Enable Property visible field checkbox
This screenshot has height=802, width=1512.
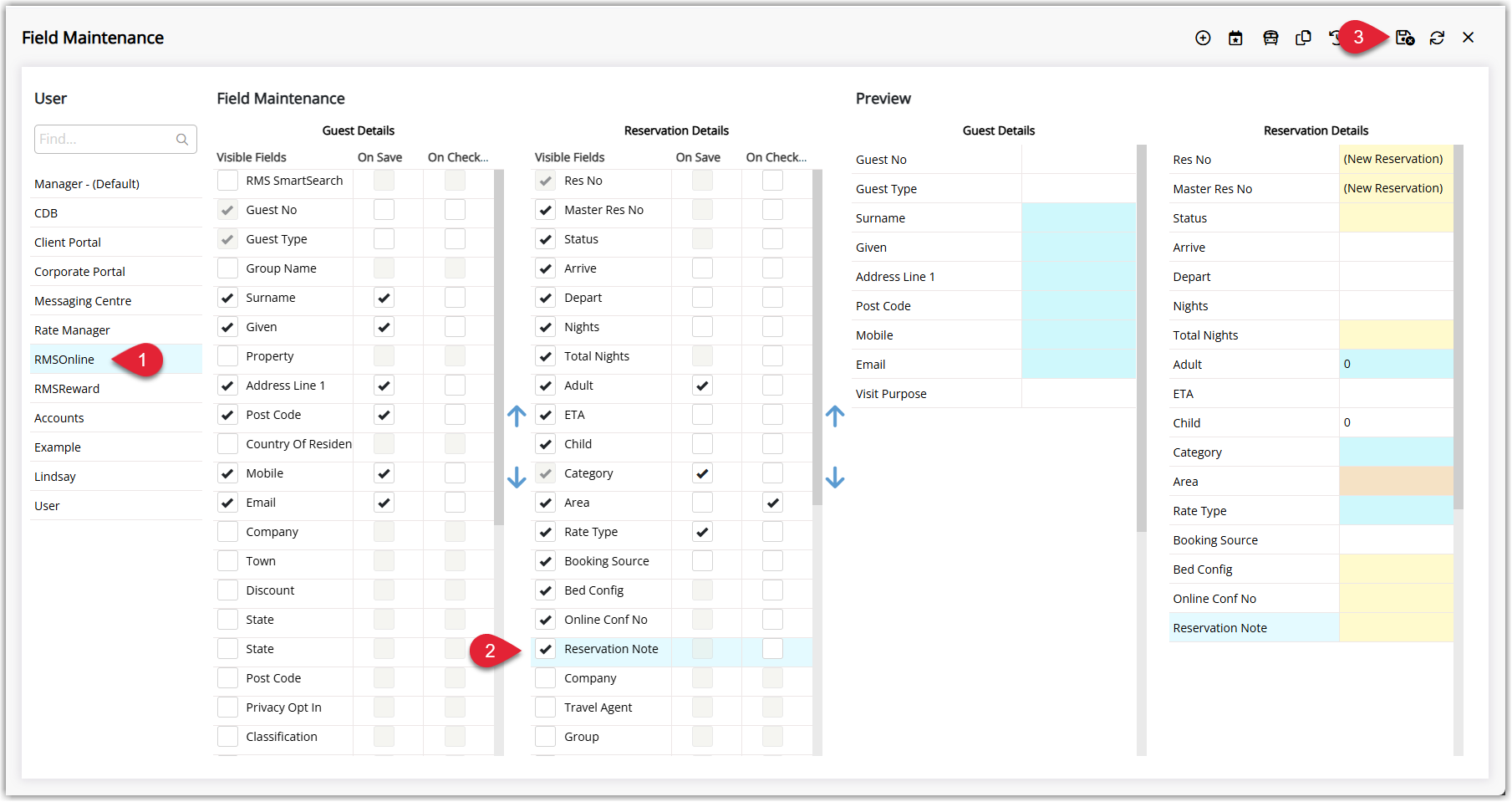pyautogui.click(x=227, y=356)
